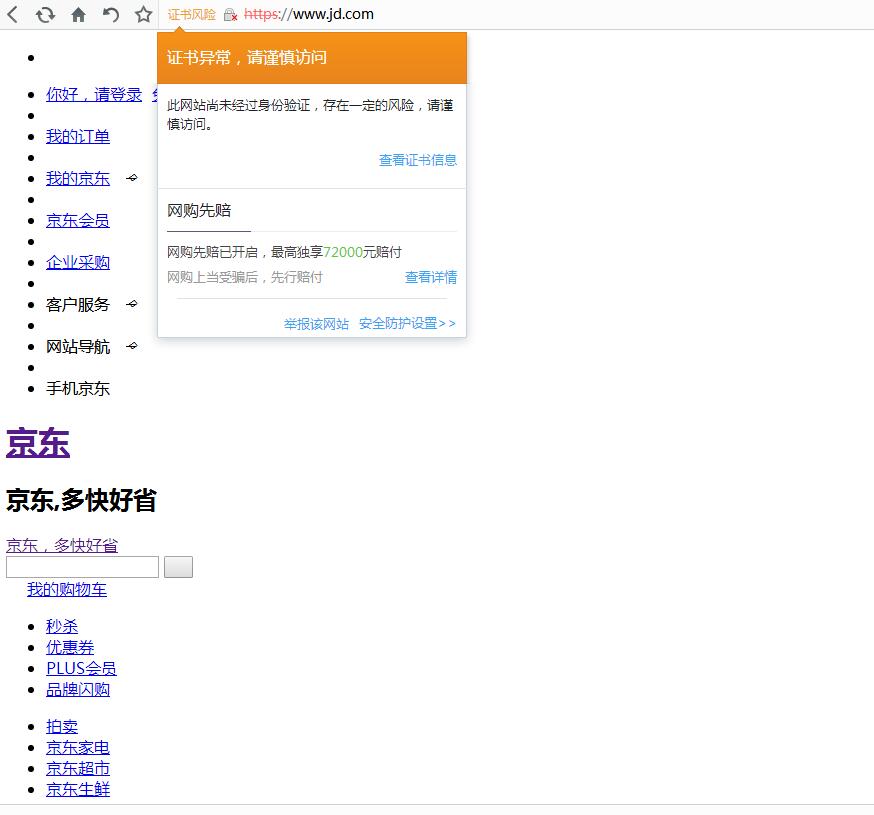Click the undo/restore arrow icon in toolbar

[111, 14]
